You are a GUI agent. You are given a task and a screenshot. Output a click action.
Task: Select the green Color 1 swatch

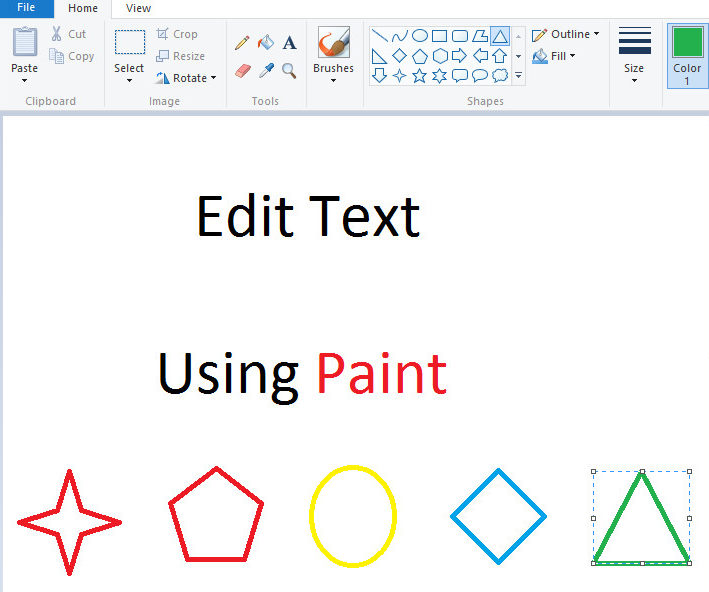pyautogui.click(x=687, y=44)
